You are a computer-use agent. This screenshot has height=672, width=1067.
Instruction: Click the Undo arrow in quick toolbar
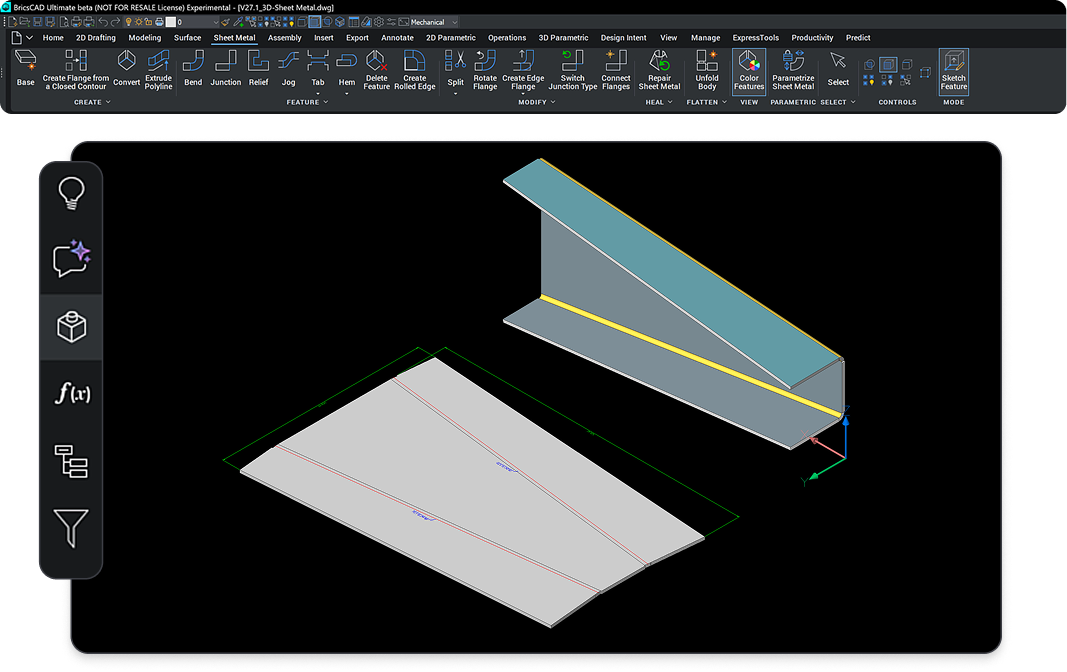[x=103, y=22]
